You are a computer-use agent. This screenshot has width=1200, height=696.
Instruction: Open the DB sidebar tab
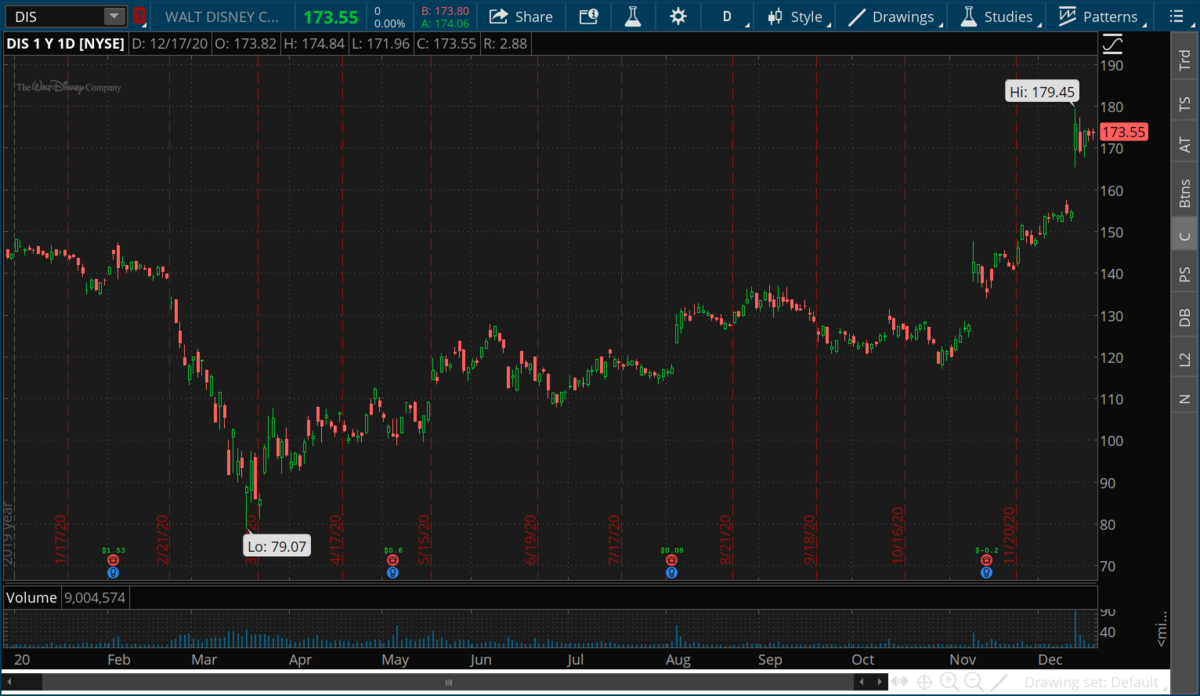click(1185, 318)
